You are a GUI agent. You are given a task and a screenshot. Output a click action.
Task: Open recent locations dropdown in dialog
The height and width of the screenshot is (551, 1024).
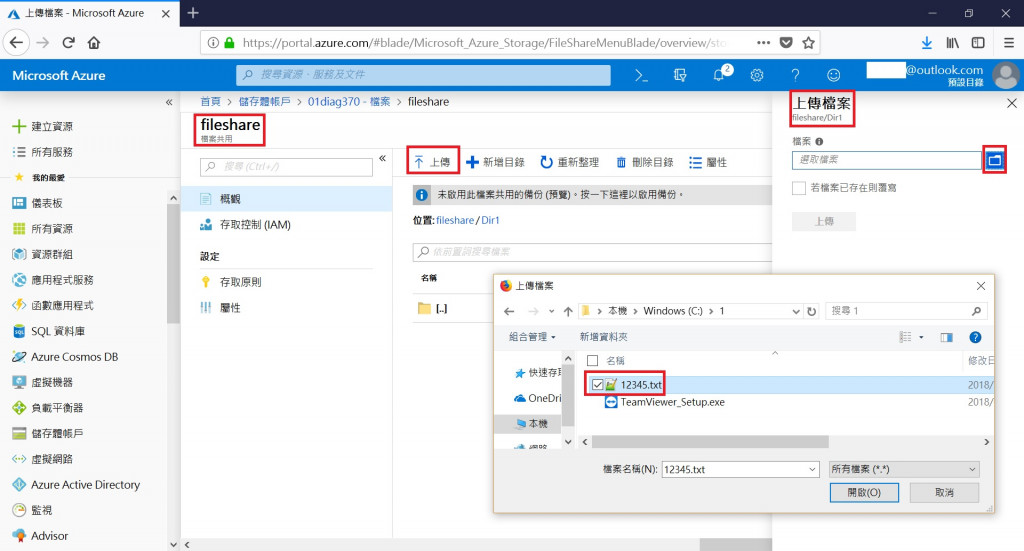pyautogui.click(x=551, y=311)
